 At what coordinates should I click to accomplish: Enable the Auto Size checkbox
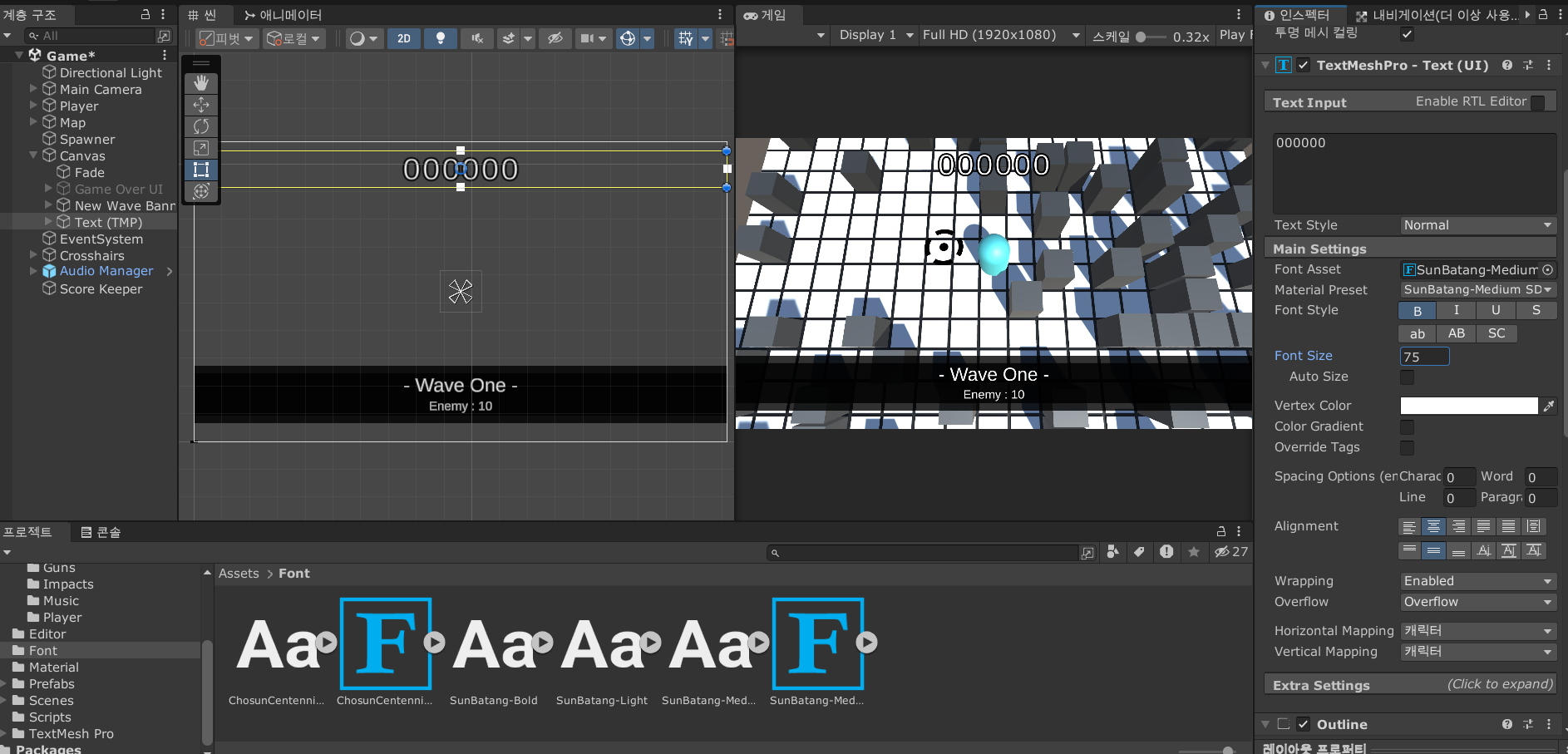point(1407,377)
